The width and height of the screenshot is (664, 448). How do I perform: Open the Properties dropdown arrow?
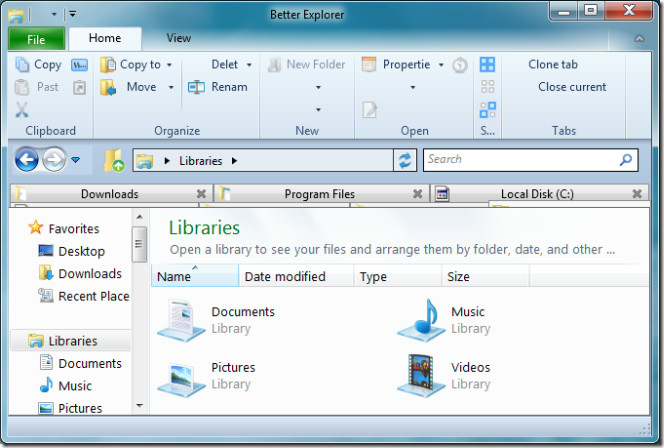click(441, 65)
